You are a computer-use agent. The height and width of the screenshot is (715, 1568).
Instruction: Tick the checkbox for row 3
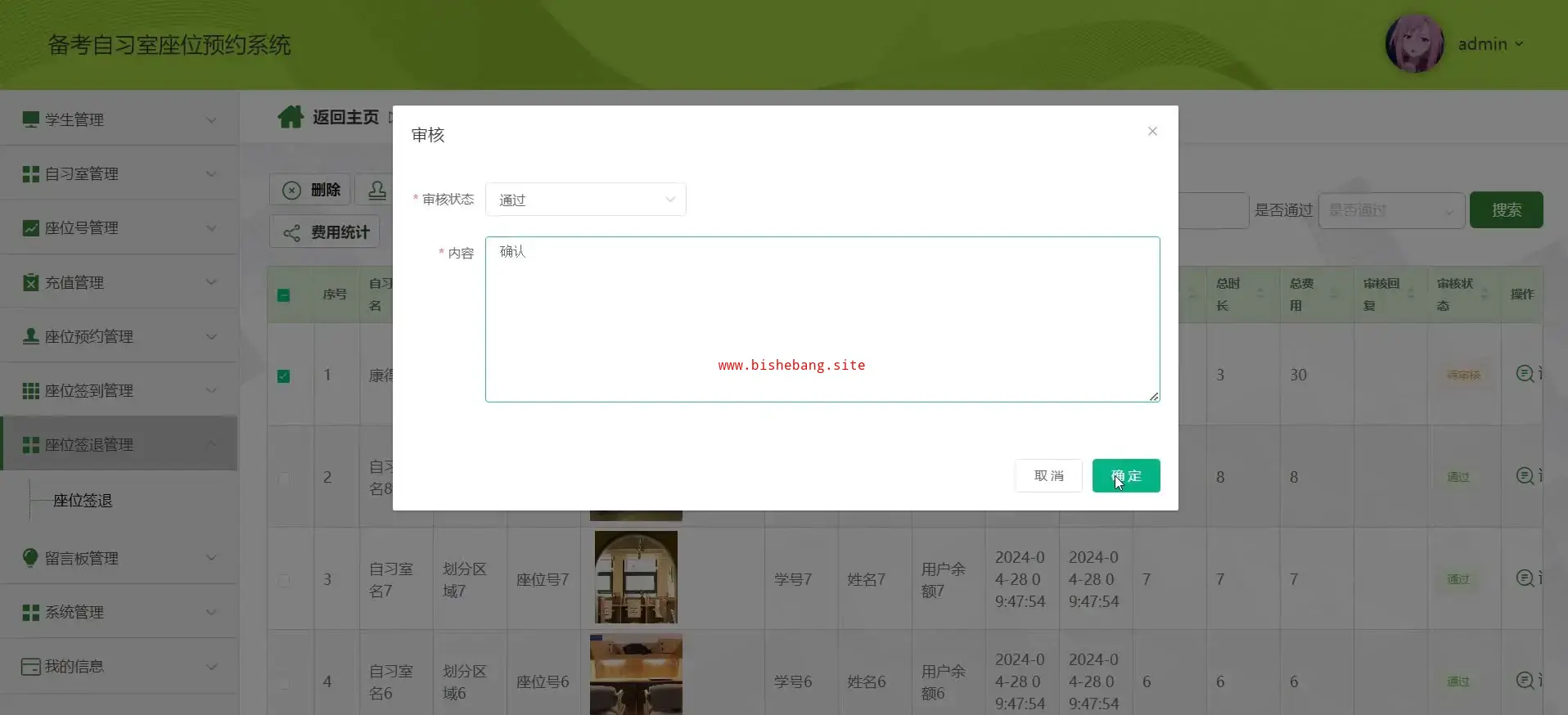[x=283, y=580]
